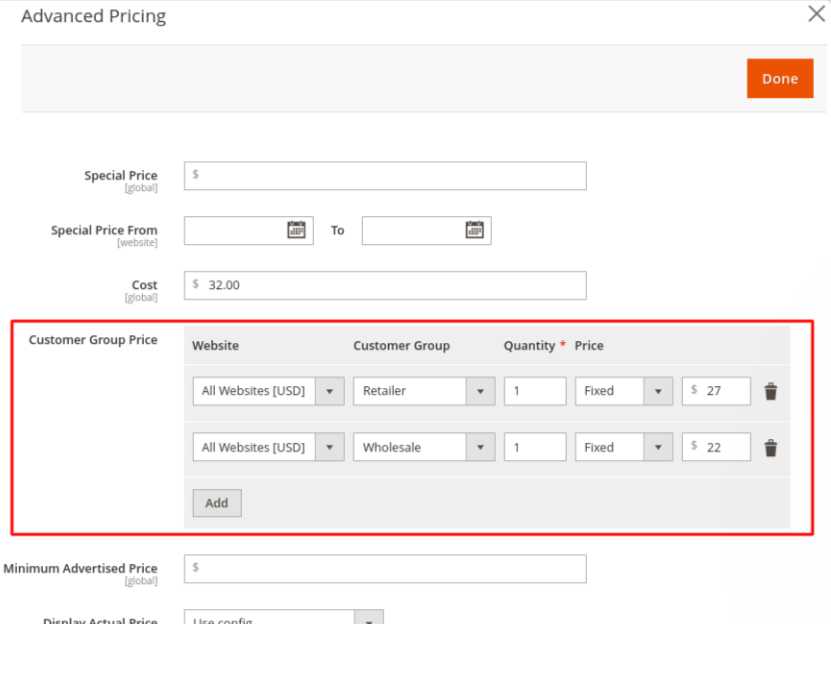The height and width of the screenshot is (675, 831).
Task: Change Fixed price type in Retailer row
Action: tap(623, 391)
